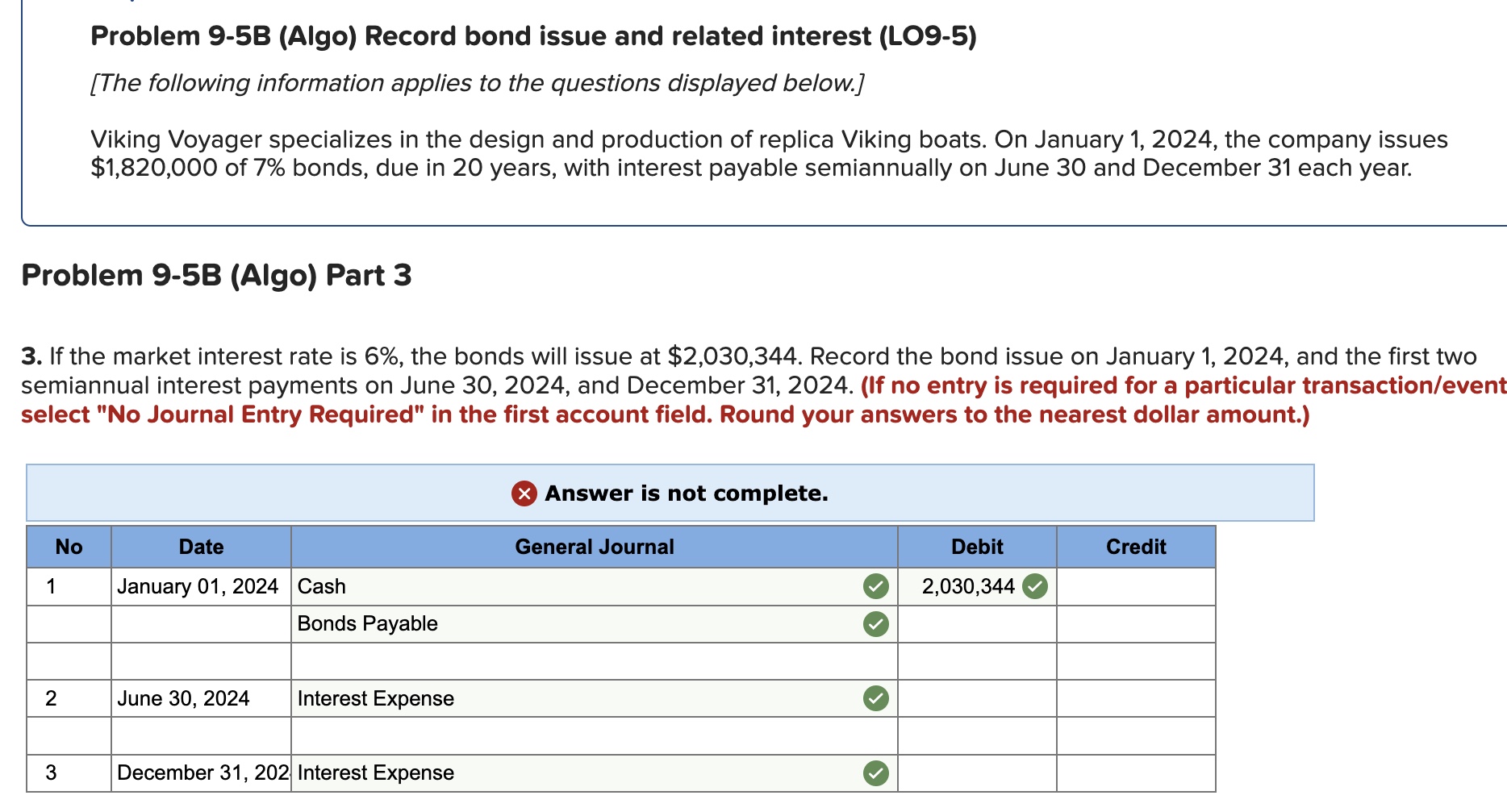Click the checkmark beside the 2,030,344 debit

[1035, 586]
